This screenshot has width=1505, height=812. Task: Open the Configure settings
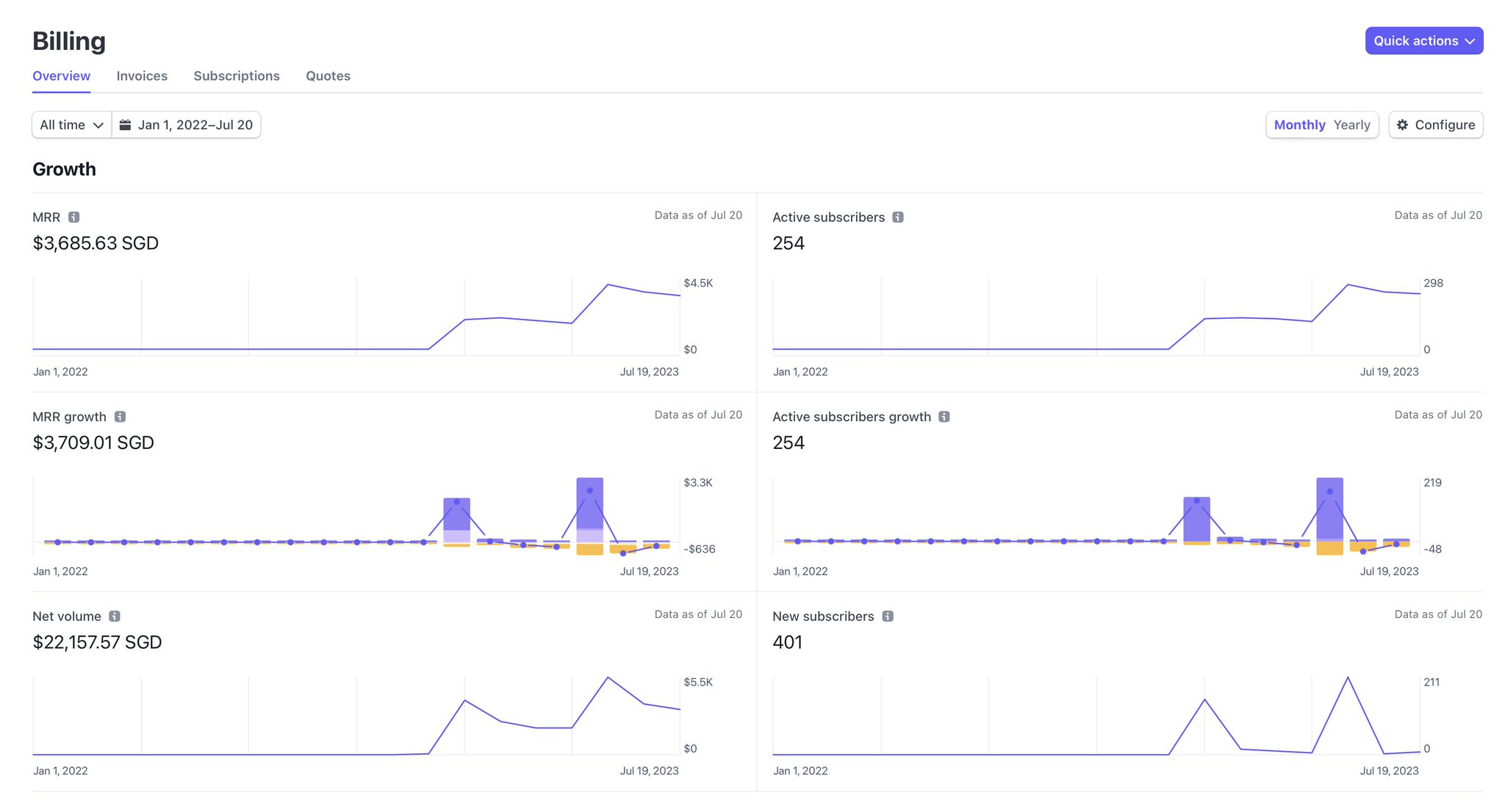pyautogui.click(x=1434, y=125)
